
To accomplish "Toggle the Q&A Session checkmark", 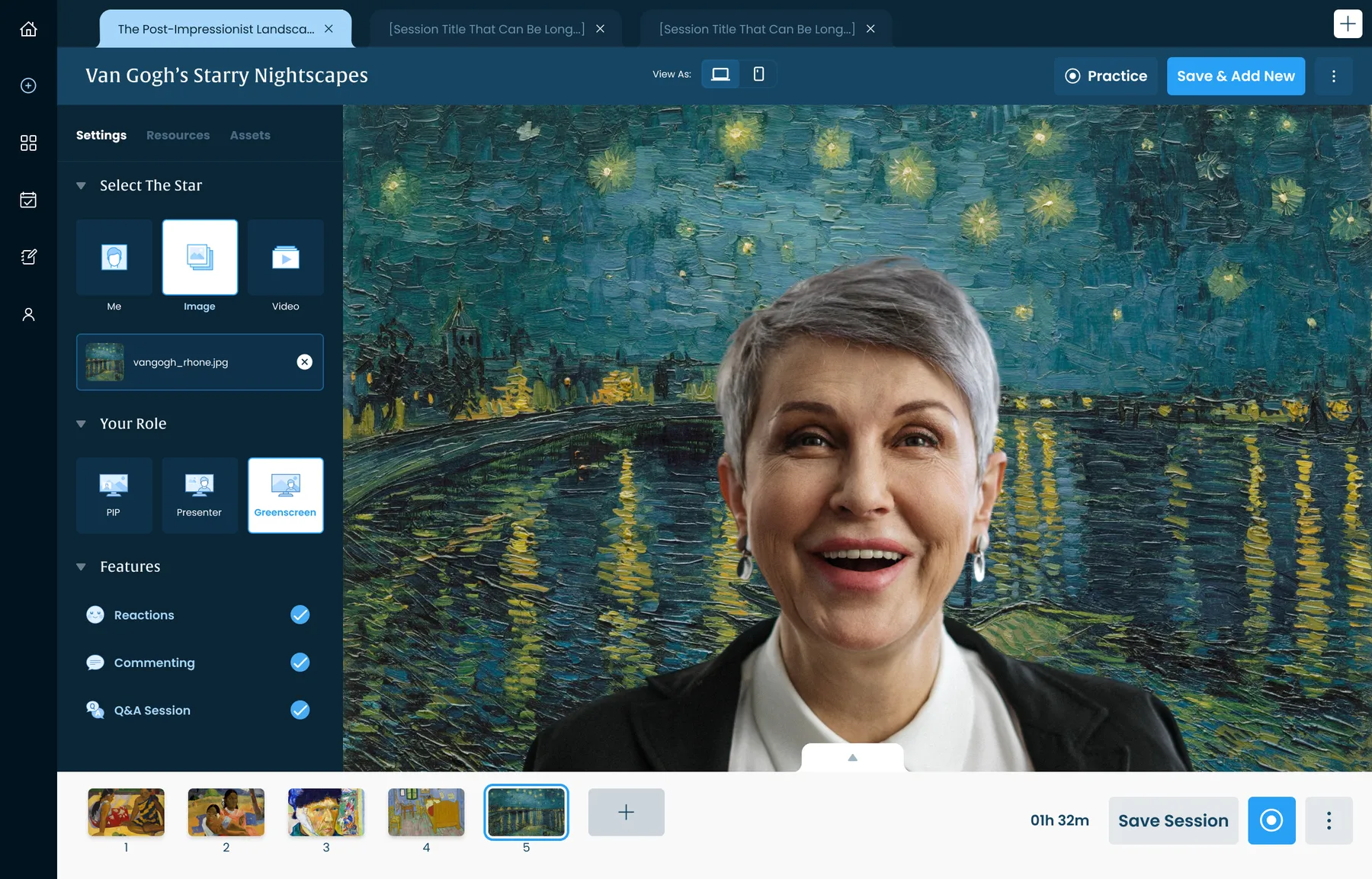I will 300,710.
